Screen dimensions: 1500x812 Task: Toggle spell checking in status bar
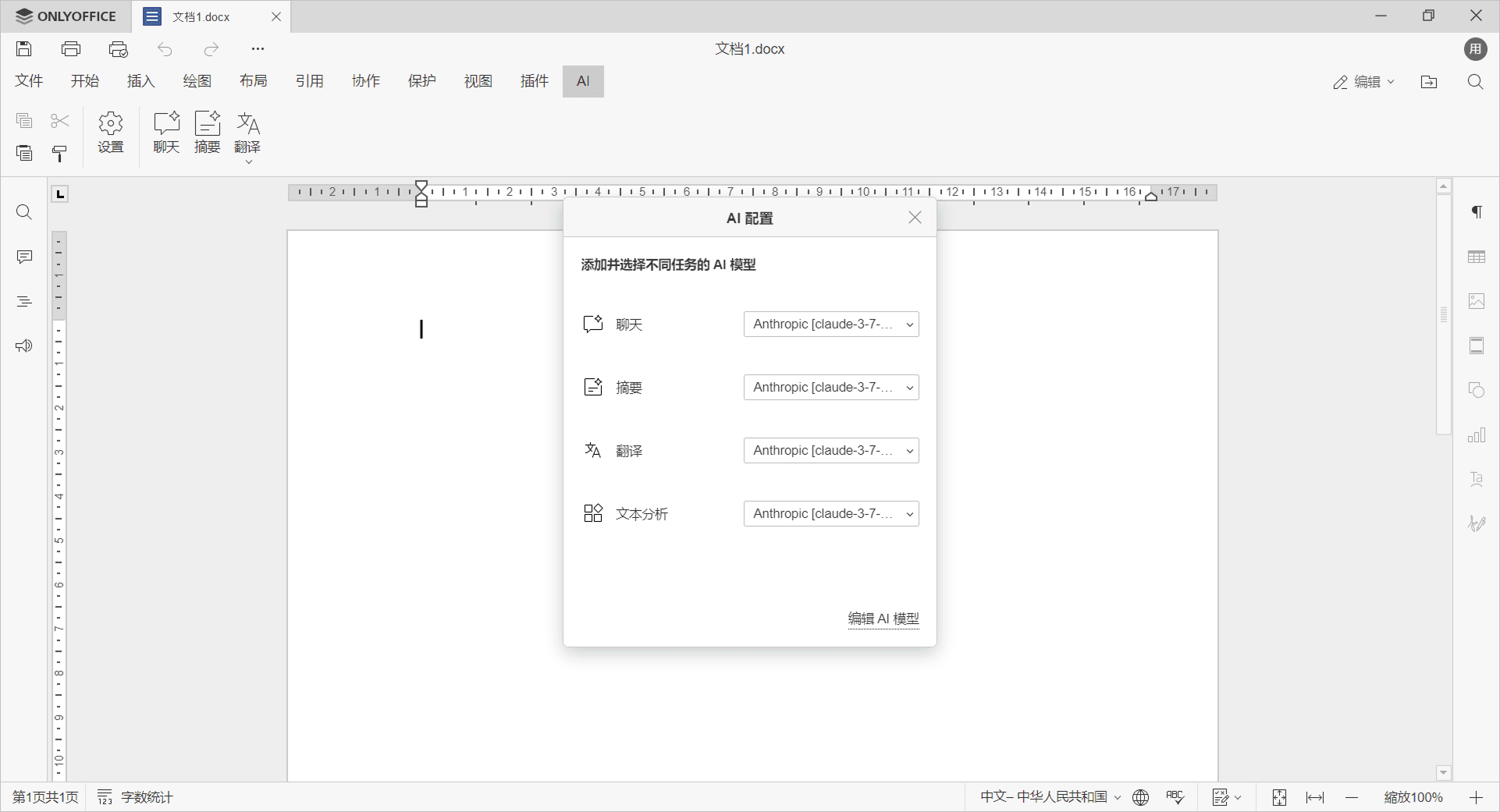1175,797
